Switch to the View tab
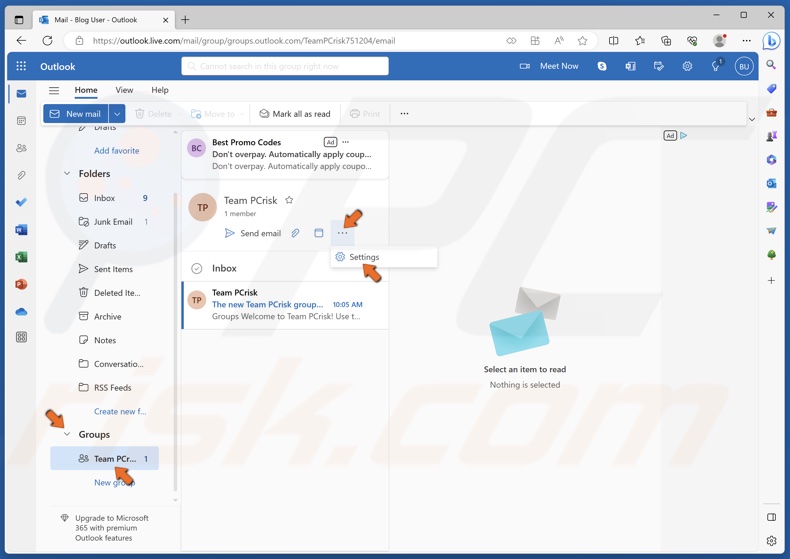The width and height of the screenshot is (790, 559). [x=124, y=90]
